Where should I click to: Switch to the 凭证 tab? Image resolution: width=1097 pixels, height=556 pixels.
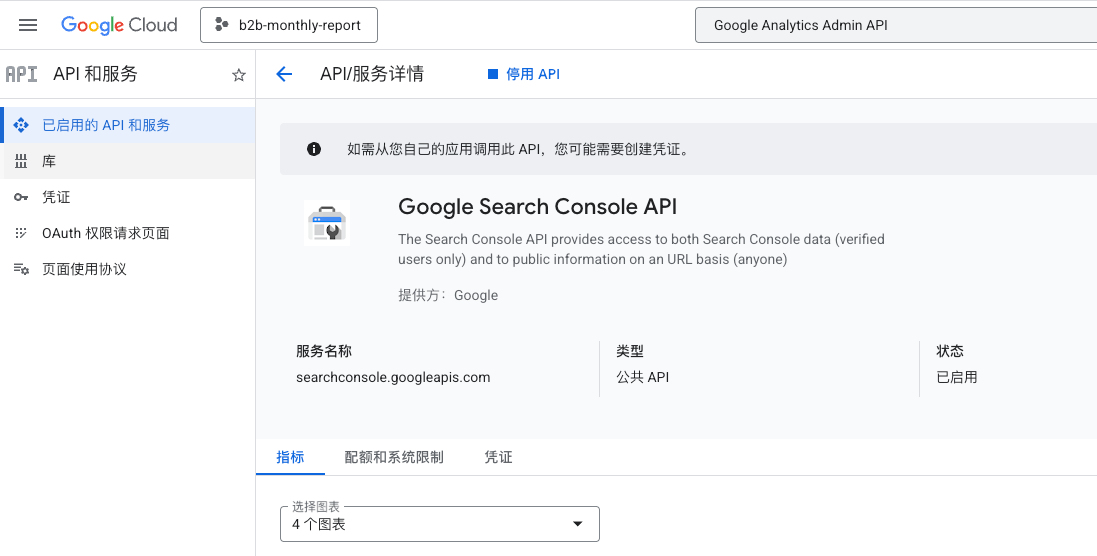(498, 457)
